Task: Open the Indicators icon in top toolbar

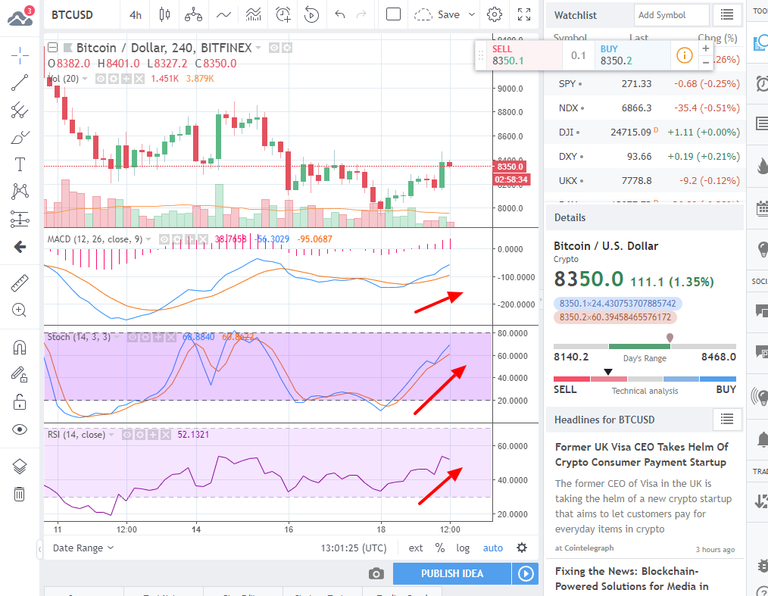Action: pyautogui.click(x=224, y=15)
